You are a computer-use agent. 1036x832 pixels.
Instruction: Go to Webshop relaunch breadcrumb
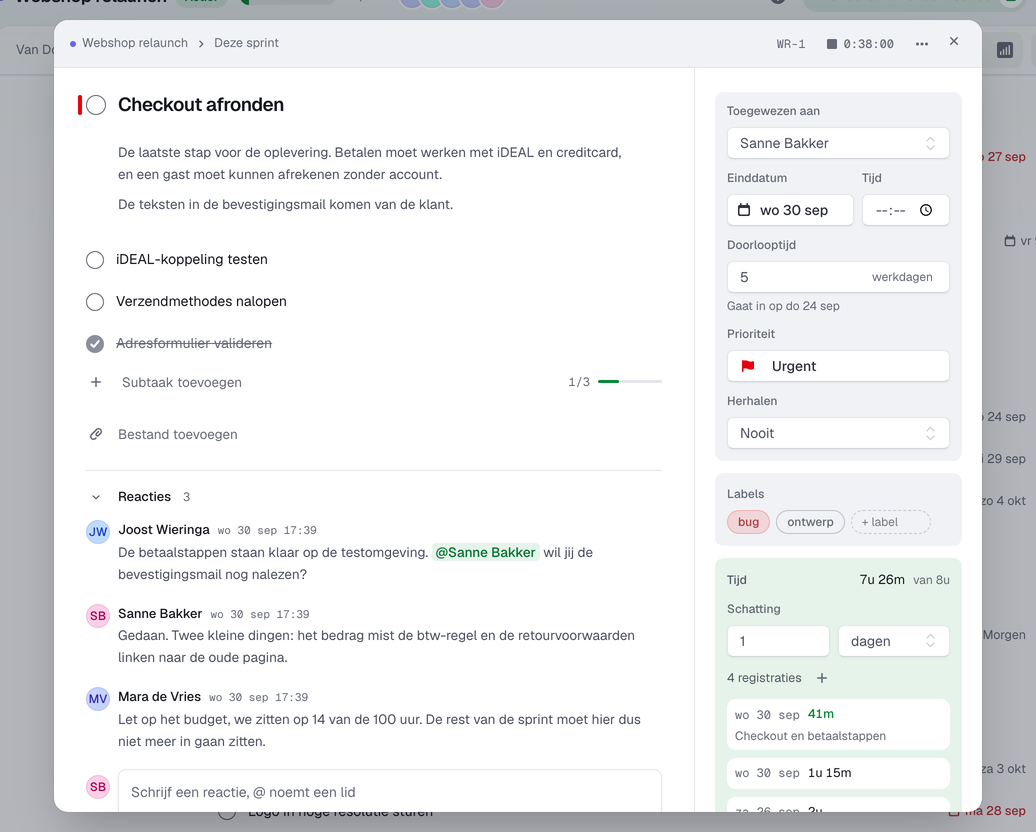(135, 43)
